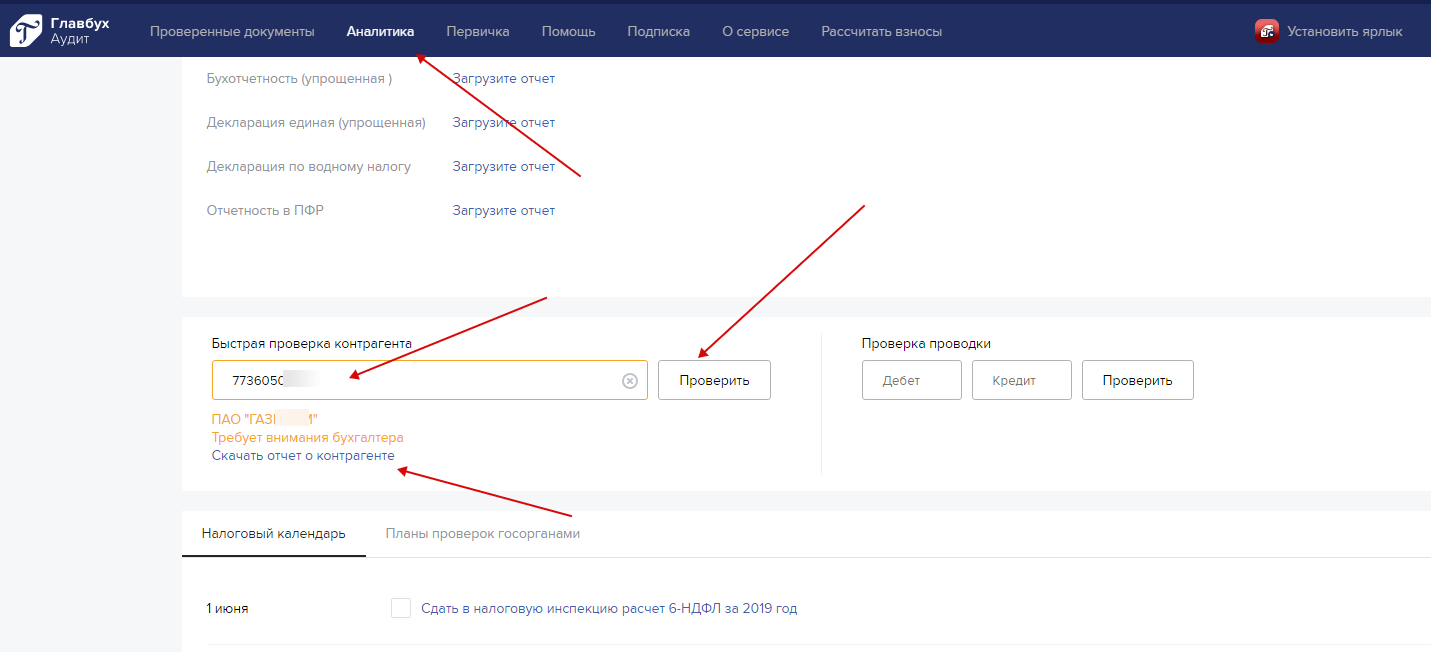Click the red shortcut icon beside Установить ярлык
1431x652 pixels.
pyautogui.click(x=1267, y=31)
